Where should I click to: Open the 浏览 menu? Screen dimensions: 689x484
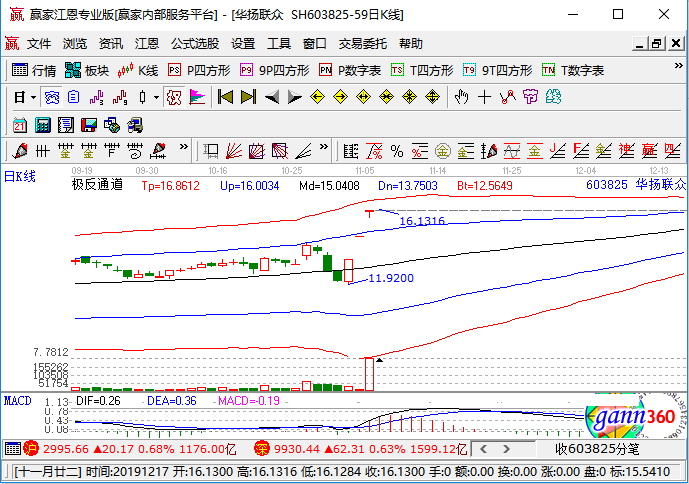(75, 44)
